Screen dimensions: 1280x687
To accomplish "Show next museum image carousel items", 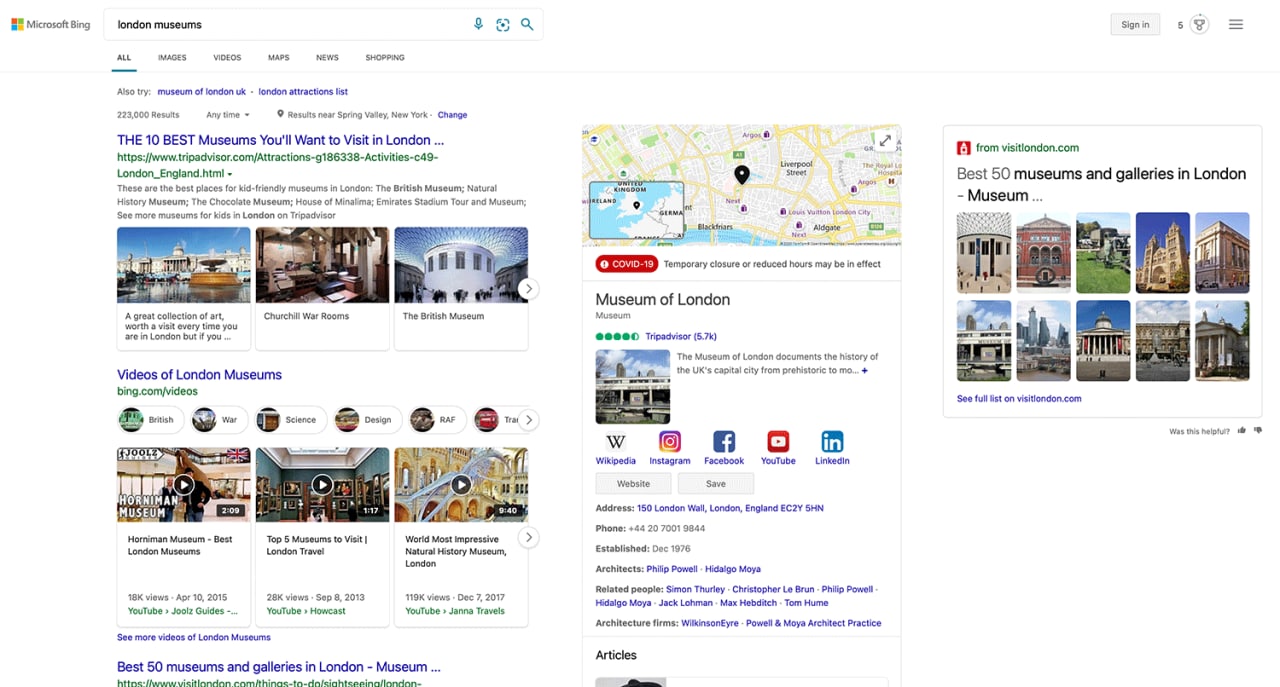I will point(528,289).
